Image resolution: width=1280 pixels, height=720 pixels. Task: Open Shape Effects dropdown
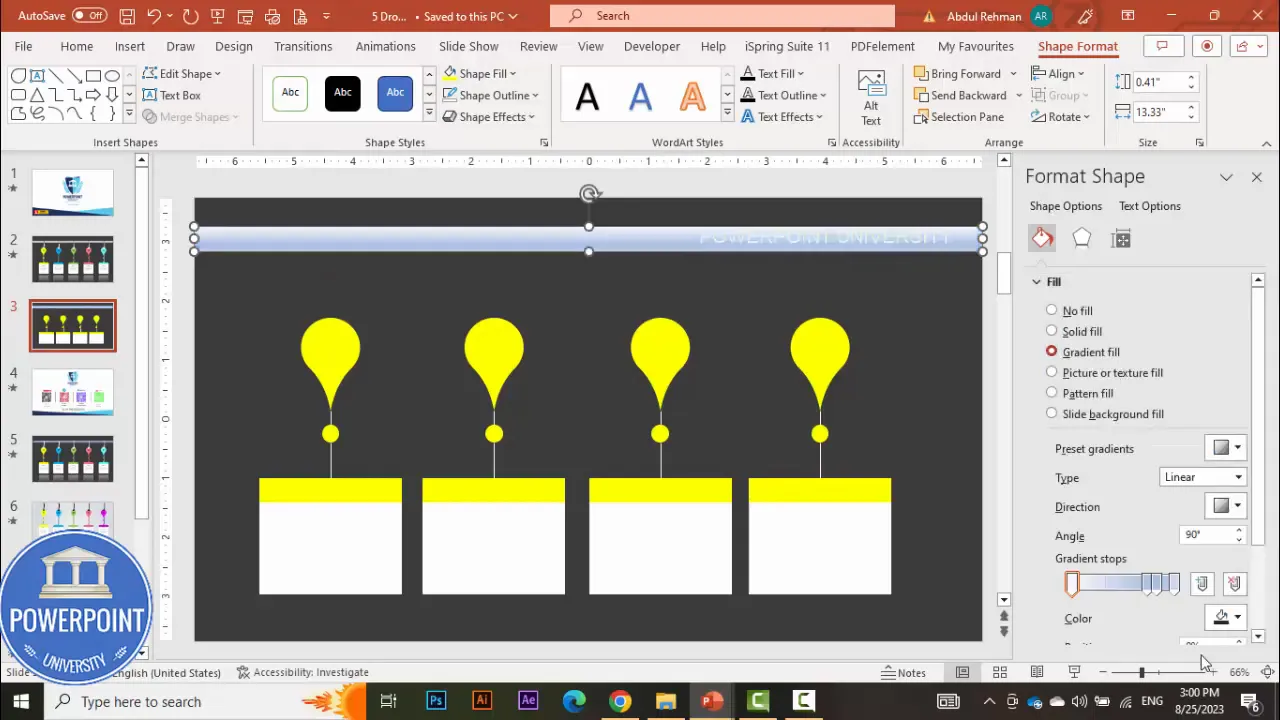click(x=488, y=117)
